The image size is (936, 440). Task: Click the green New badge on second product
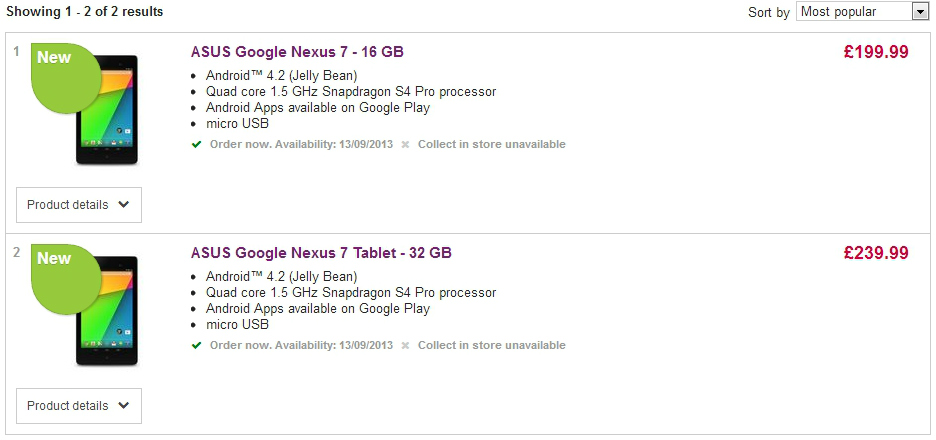64,278
